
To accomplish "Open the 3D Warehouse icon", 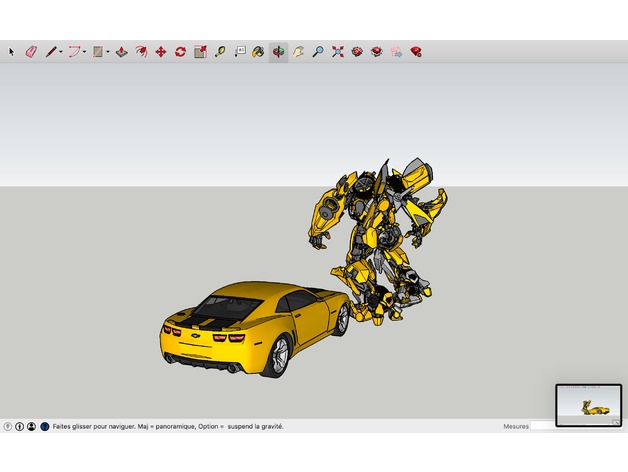I will [x=357, y=52].
